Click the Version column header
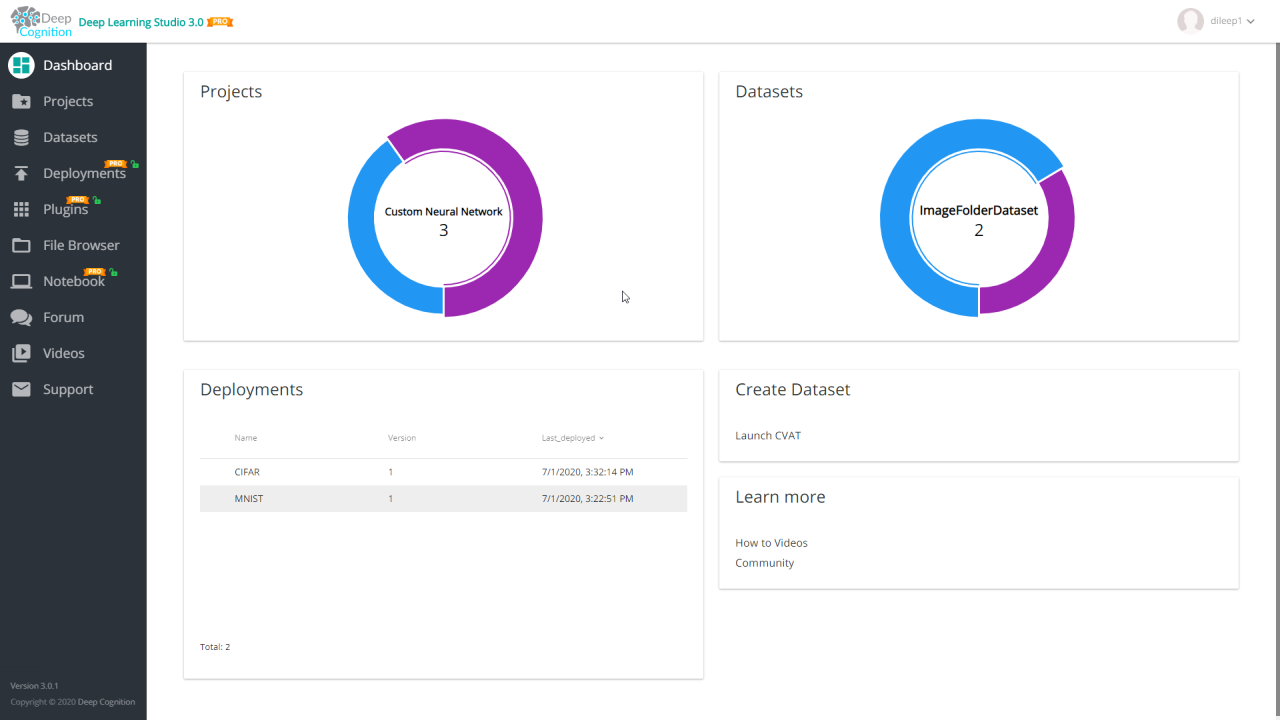 pos(402,438)
